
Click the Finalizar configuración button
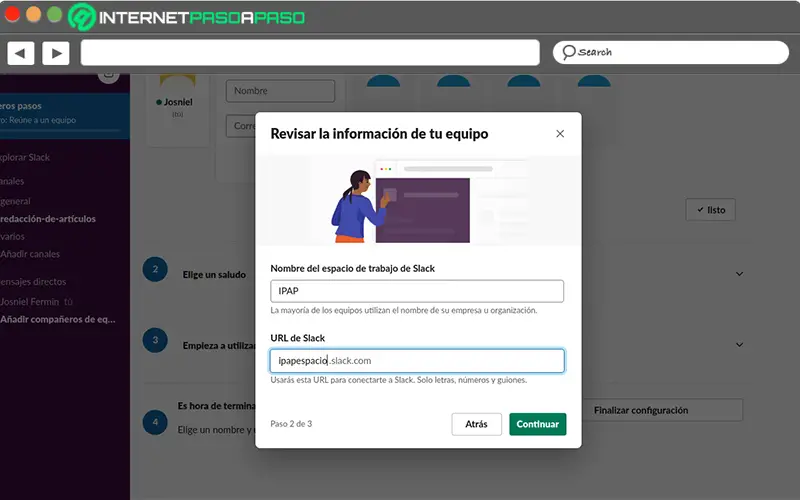click(x=662, y=410)
